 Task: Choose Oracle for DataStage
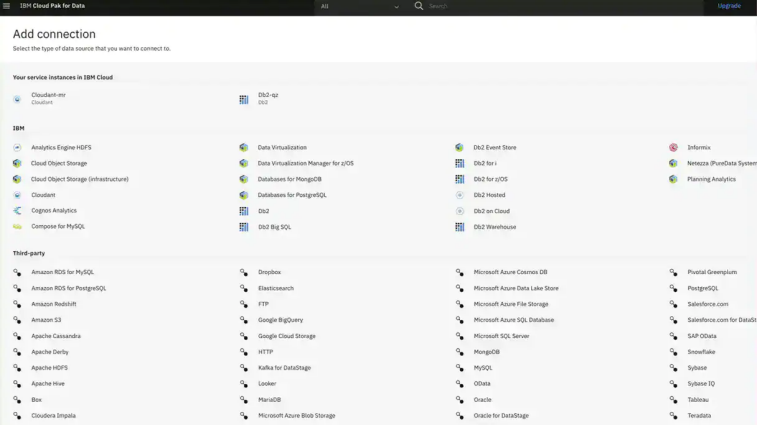[x=501, y=415]
